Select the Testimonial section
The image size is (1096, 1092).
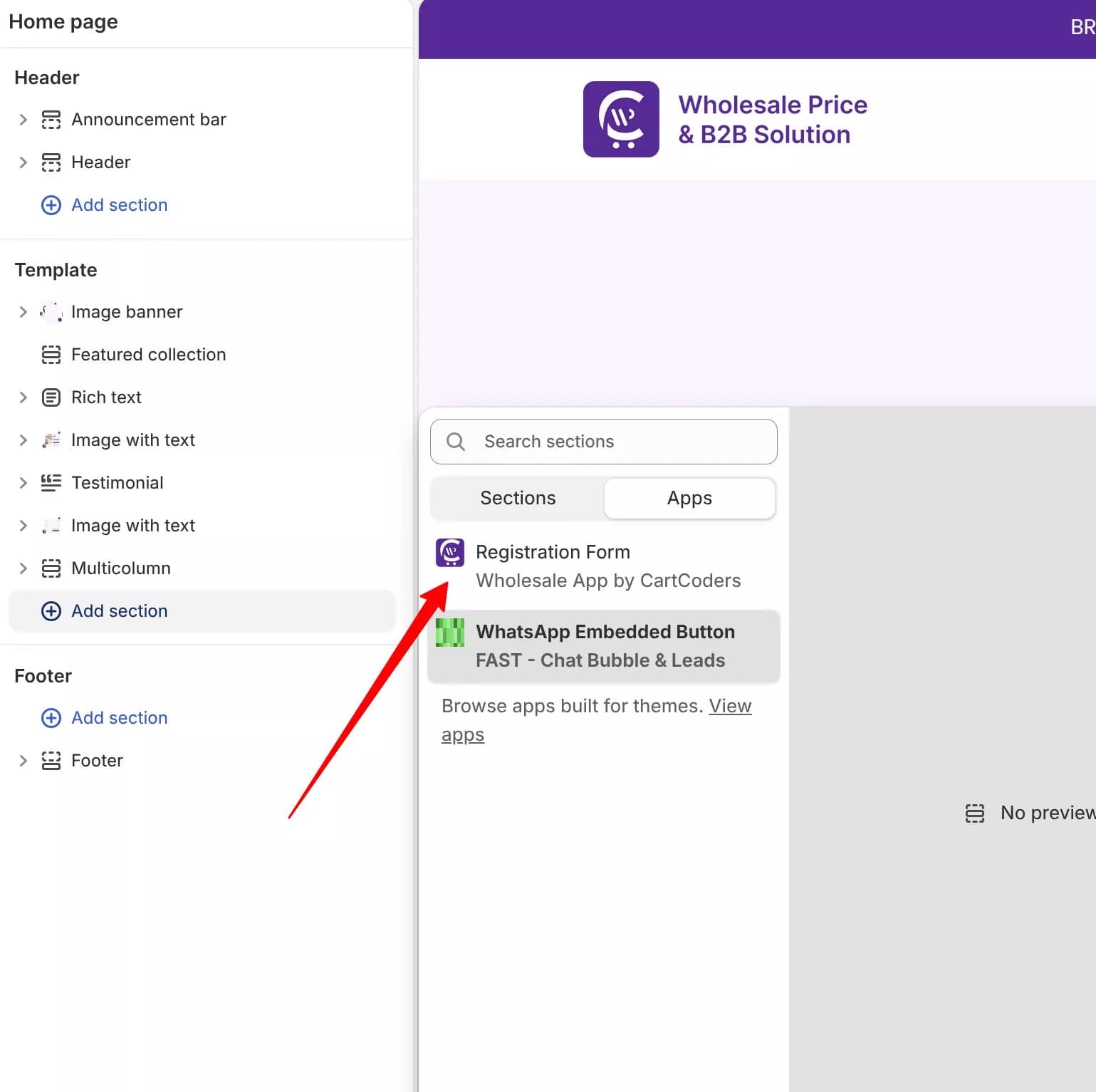coord(202,483)
